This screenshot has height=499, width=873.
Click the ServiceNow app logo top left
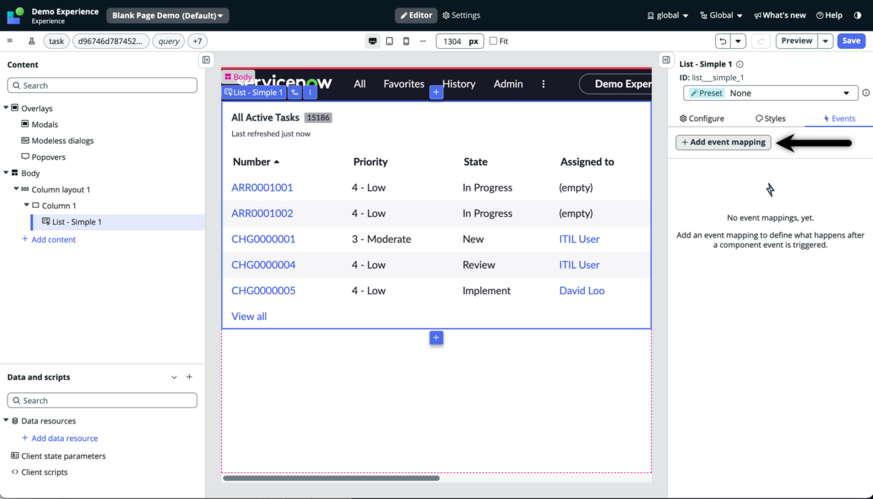click(15, 15)
